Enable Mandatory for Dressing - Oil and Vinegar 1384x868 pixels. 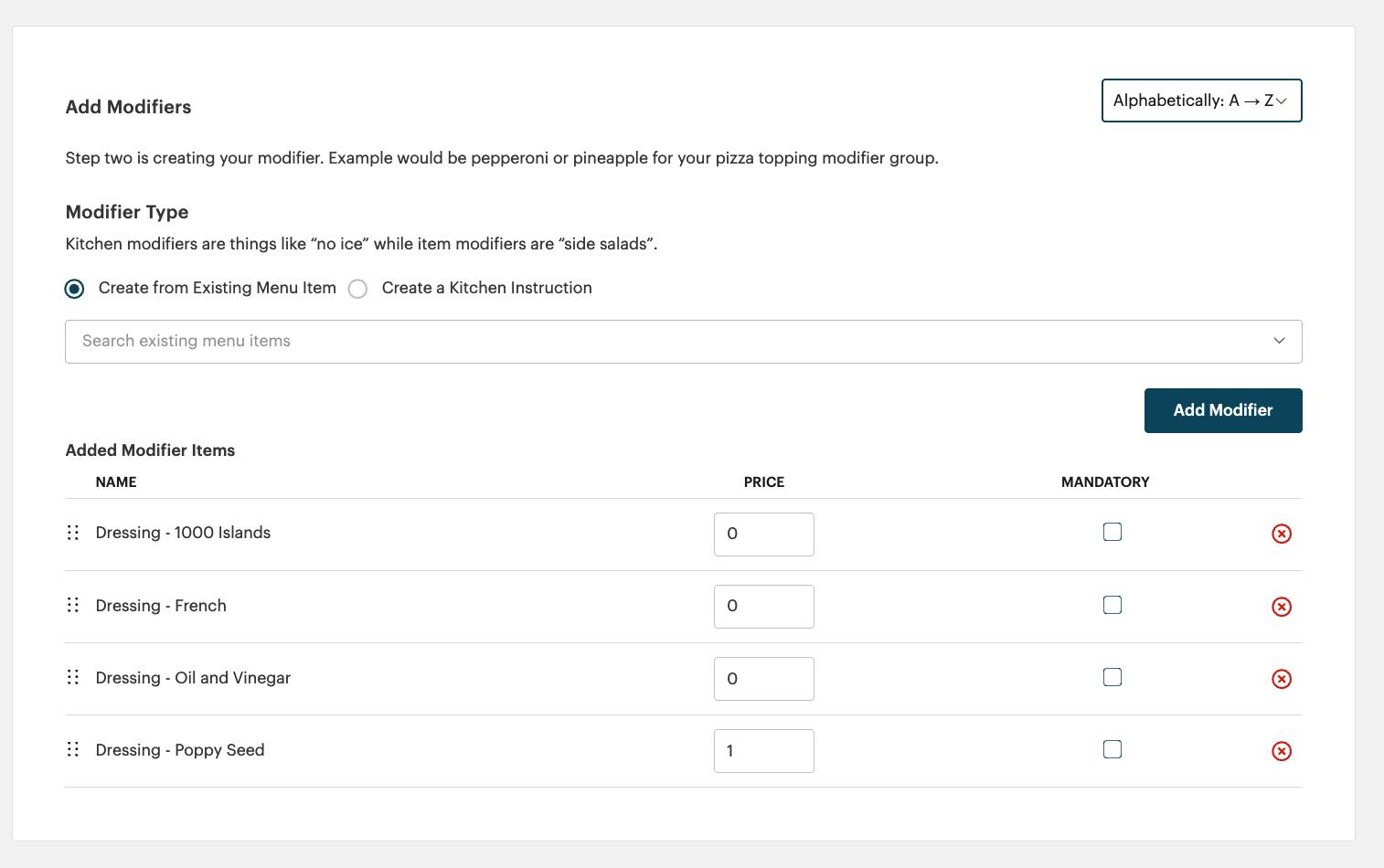[x=1113, y=677]
